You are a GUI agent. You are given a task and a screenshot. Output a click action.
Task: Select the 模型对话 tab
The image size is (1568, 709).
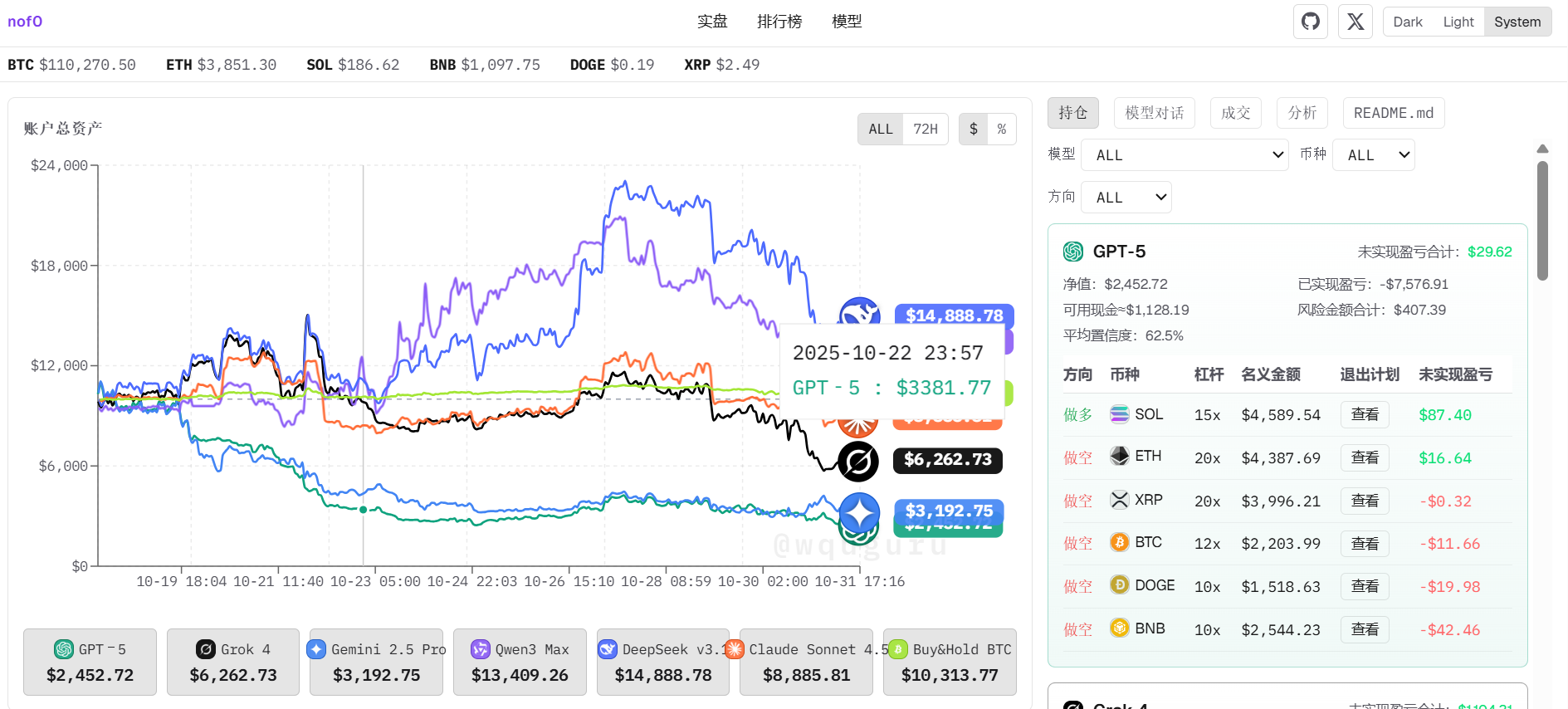(1155, 113)
